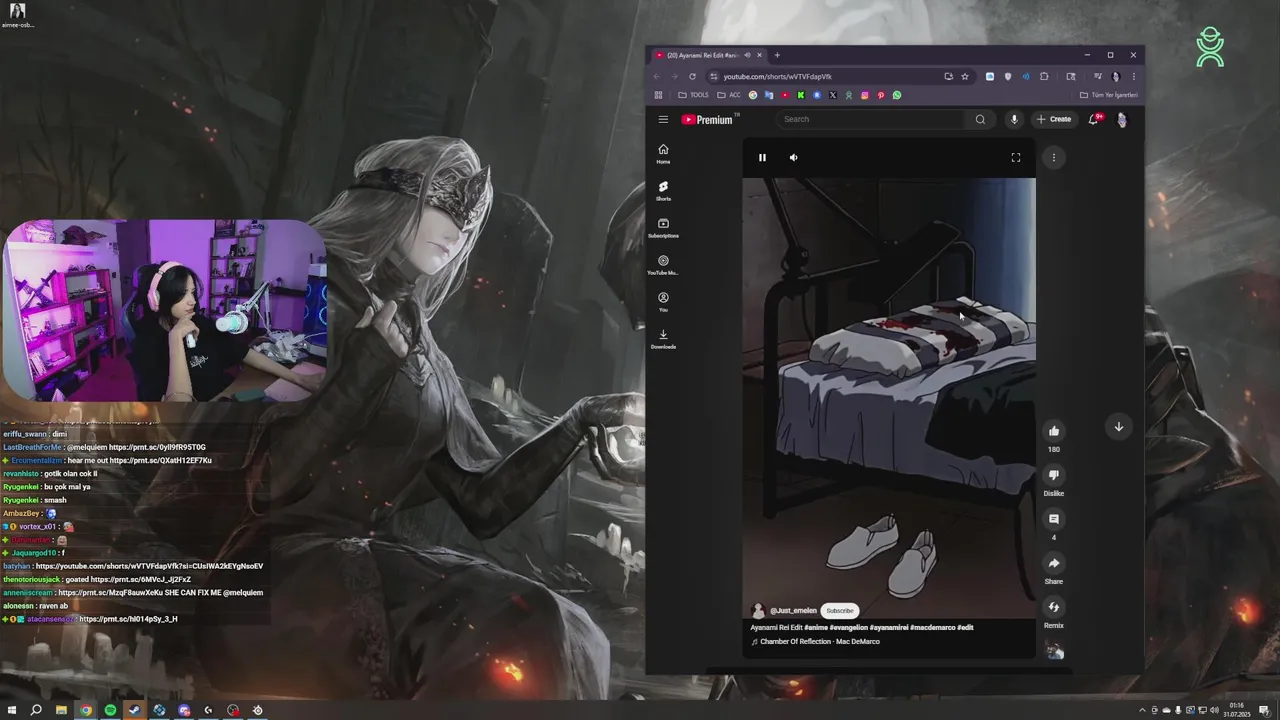Pause the playing Short video
This screenshot has height=720, width=1280.
pyautogui.click(x=762, y=157)
